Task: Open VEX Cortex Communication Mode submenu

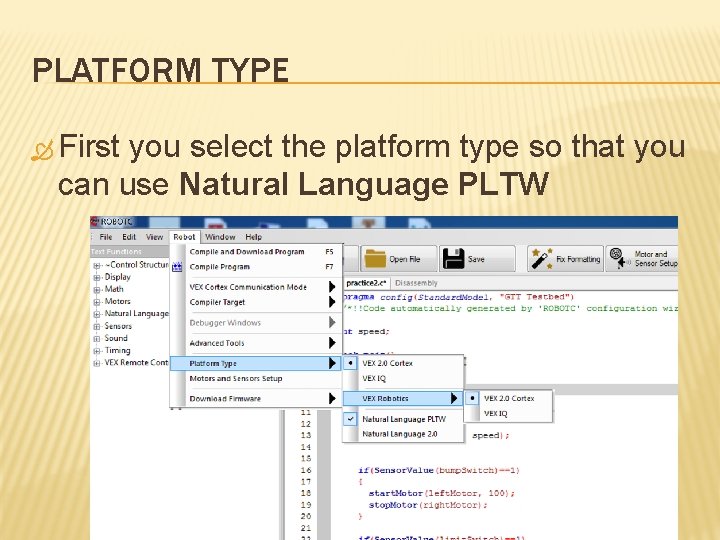Action: click(x=256, y=287)
